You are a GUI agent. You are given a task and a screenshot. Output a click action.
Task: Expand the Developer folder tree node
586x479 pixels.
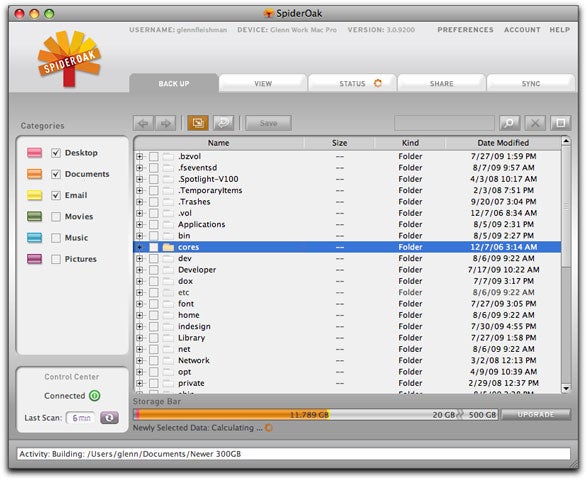coord(139,270)
